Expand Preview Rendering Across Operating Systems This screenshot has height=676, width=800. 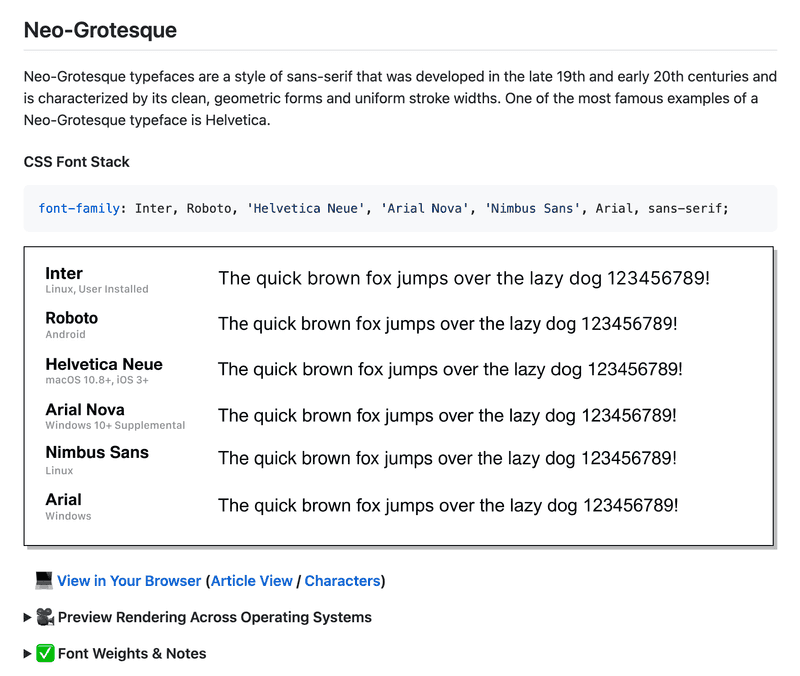click(198, 617)
